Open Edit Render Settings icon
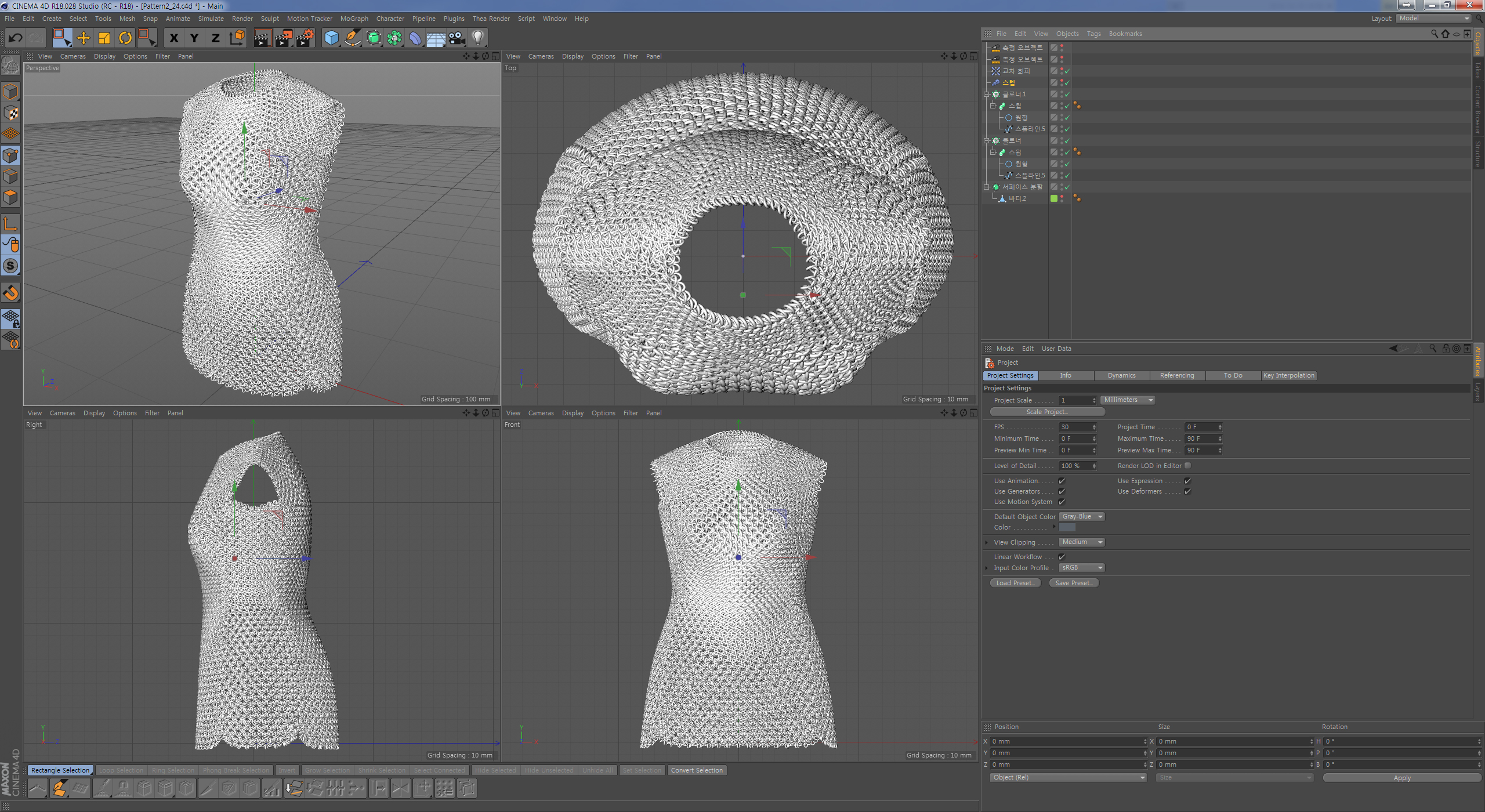 [305, 38]
